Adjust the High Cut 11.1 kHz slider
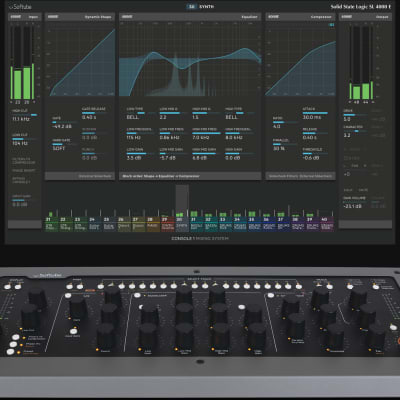The height and width of the screenshot is (400, 400). (24, 115)
